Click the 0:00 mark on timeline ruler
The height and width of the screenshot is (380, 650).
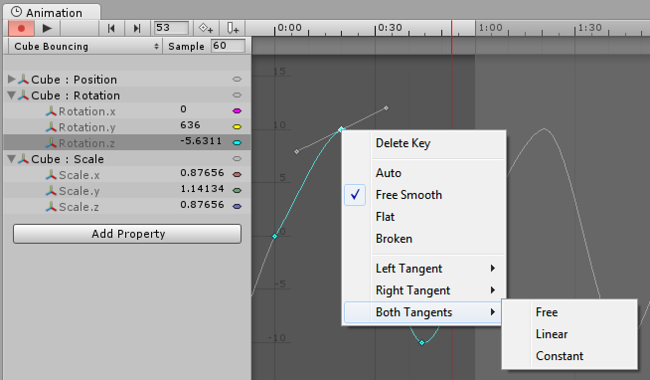point(289,28)
